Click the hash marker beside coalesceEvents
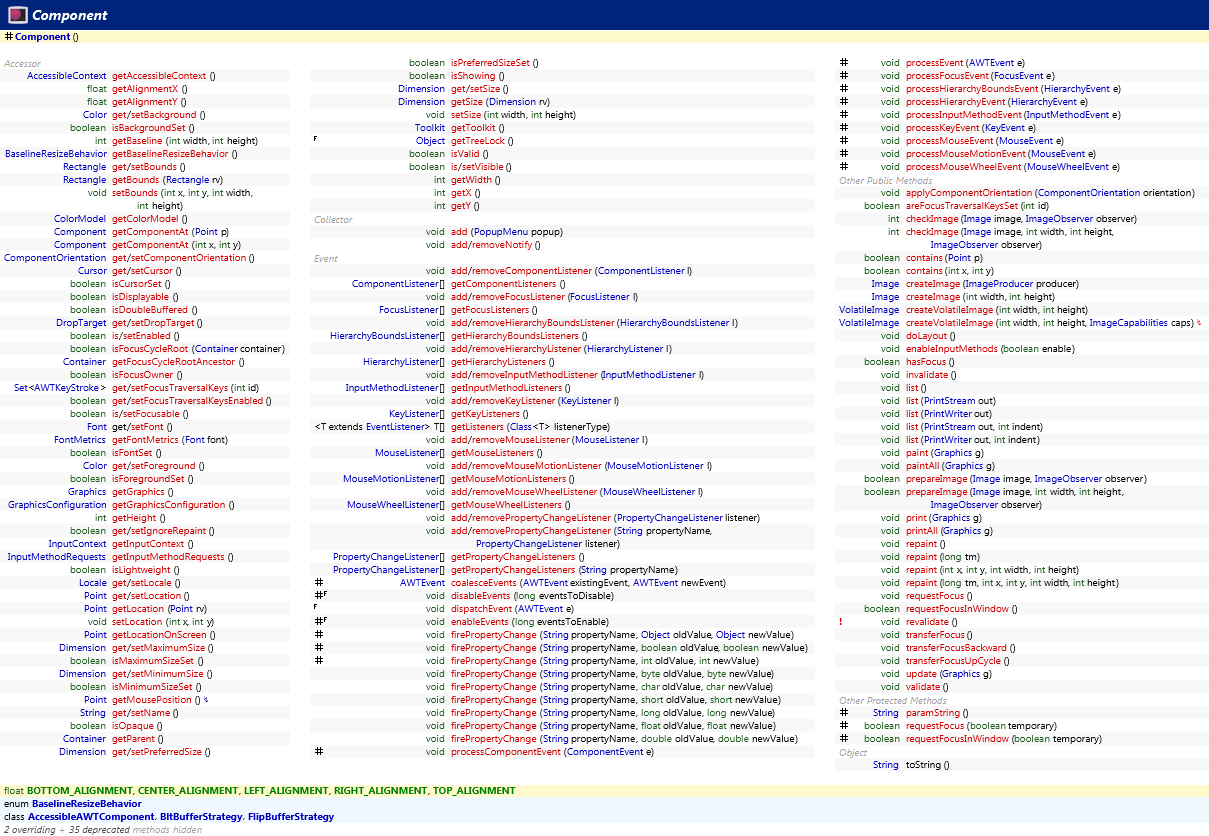This screenshot has height=836, width=1209. coord(318,582)
